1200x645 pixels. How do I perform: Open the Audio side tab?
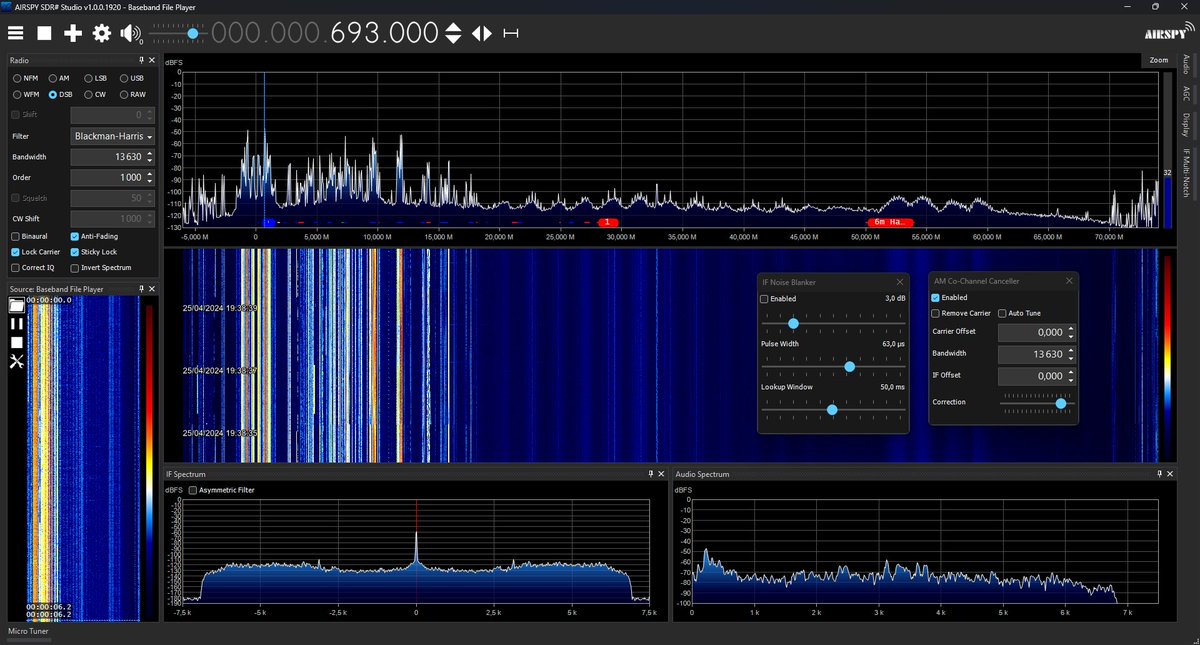click(1187, 66)
